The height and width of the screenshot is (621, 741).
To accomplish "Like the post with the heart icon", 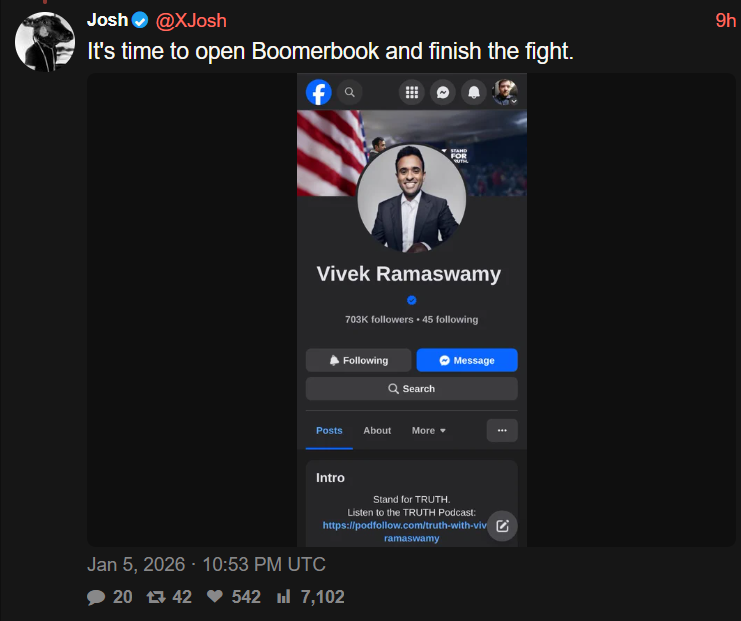I will [x=215, y=596].
